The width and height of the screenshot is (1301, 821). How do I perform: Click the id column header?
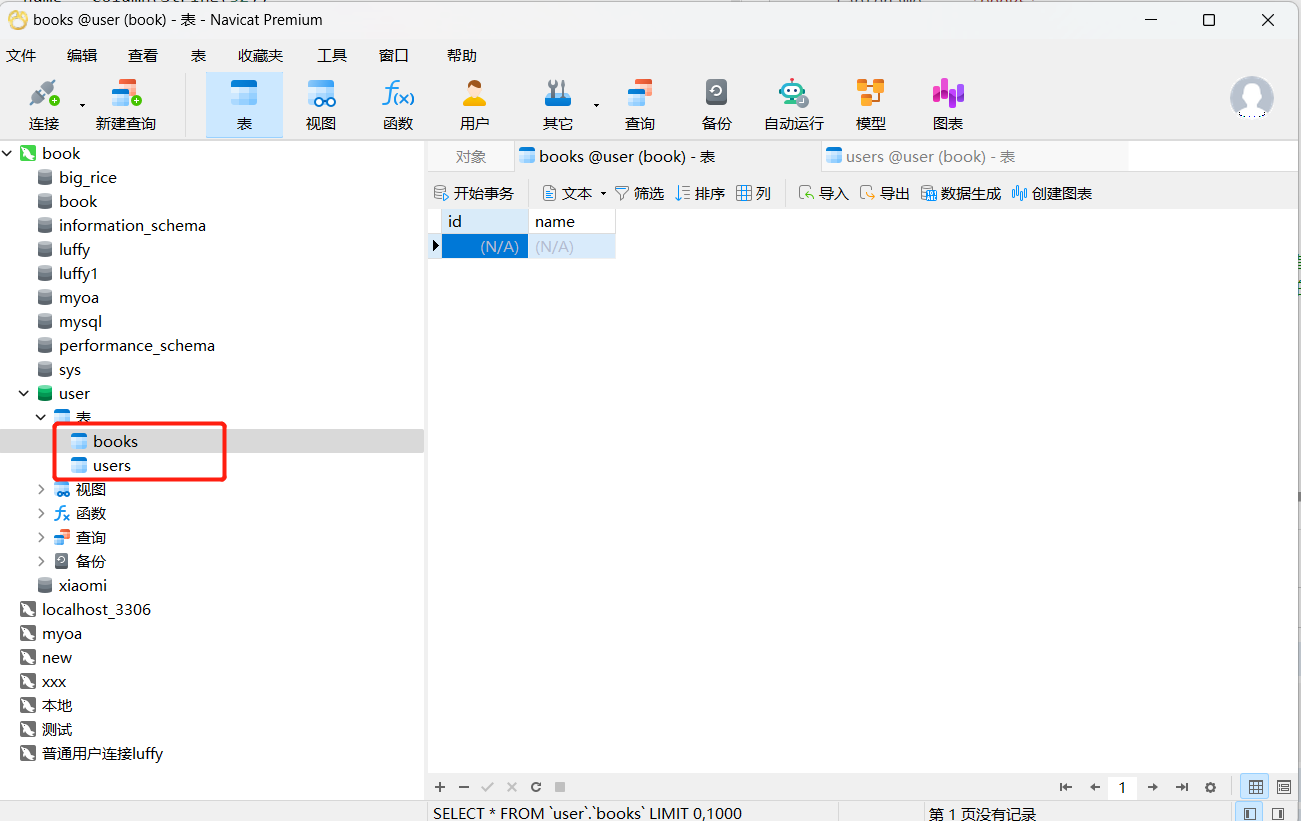click(485, 221)
